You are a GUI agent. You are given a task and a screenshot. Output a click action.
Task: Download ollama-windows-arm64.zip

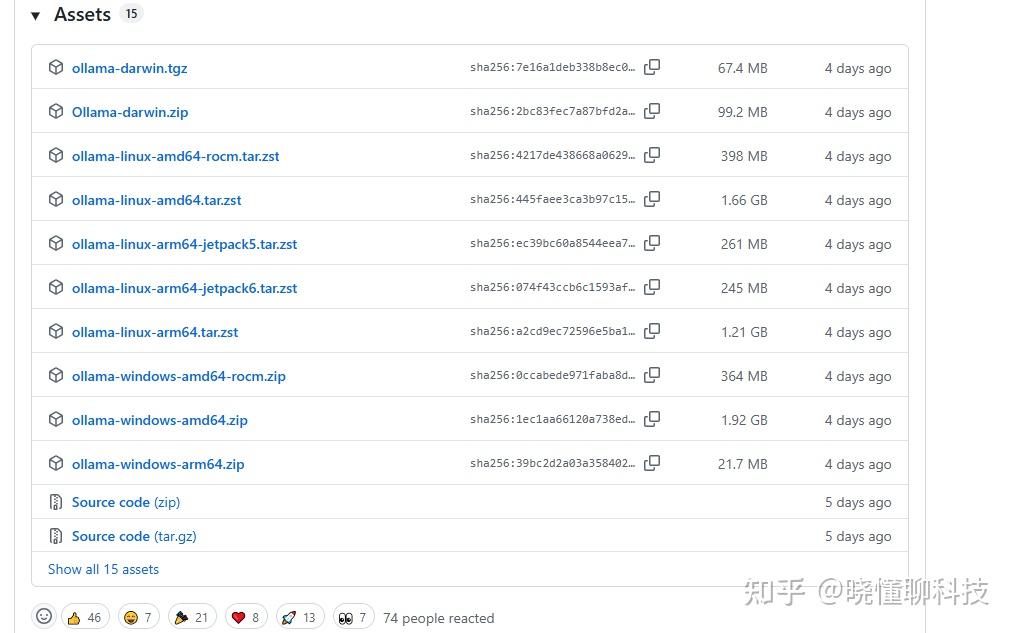tap(158, 464)
